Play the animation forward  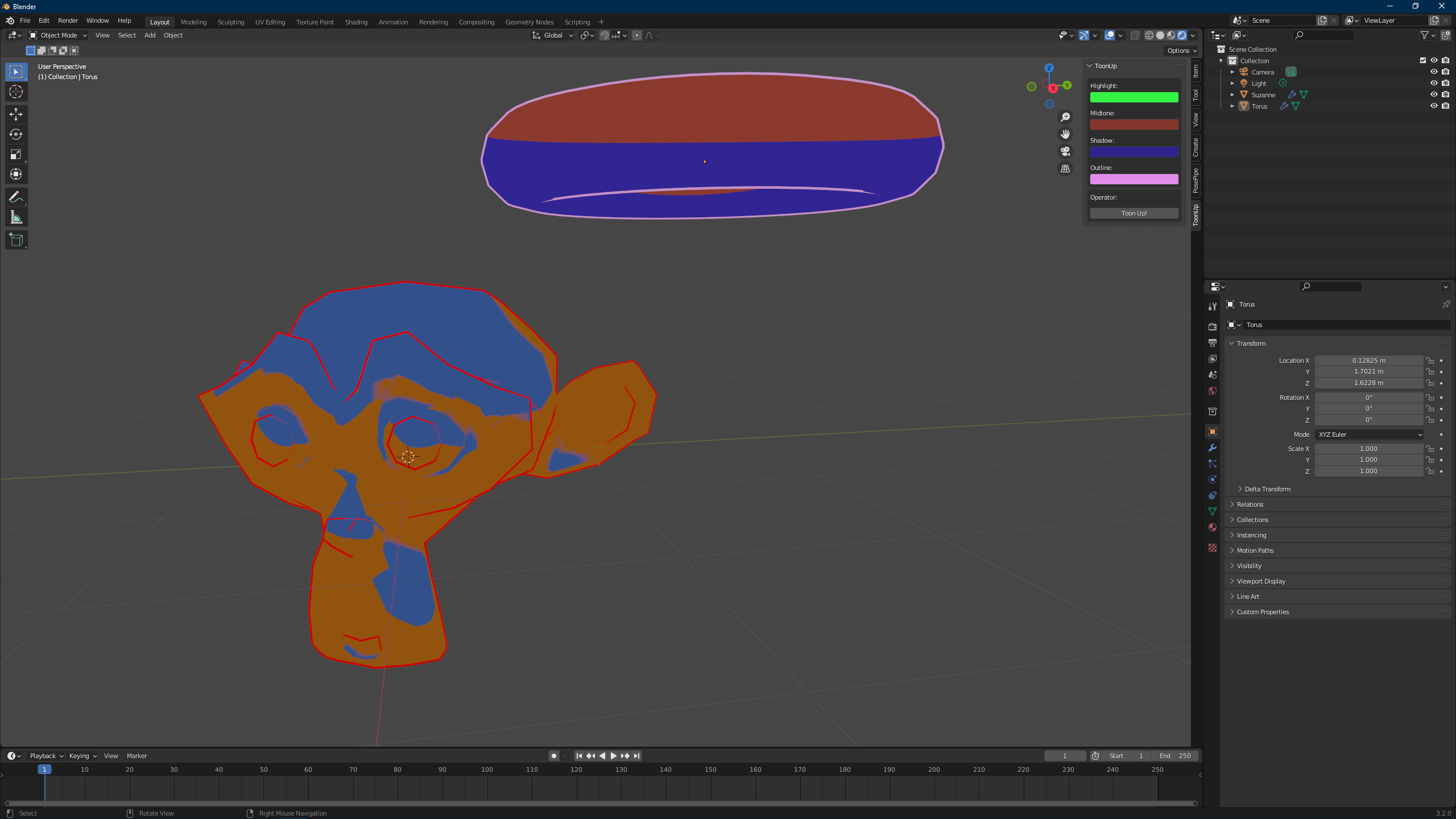(x=613, y=756)
